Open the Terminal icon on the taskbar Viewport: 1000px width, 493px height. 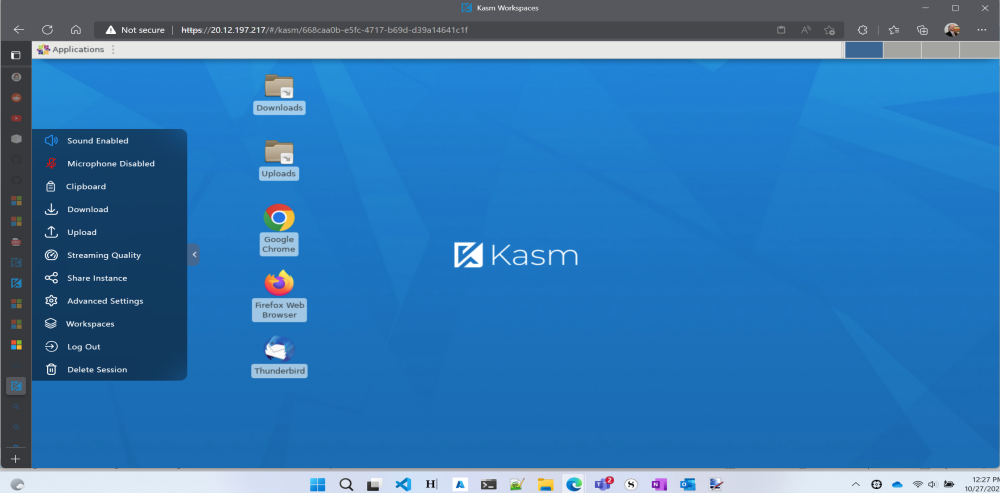[x=489, y=484]
